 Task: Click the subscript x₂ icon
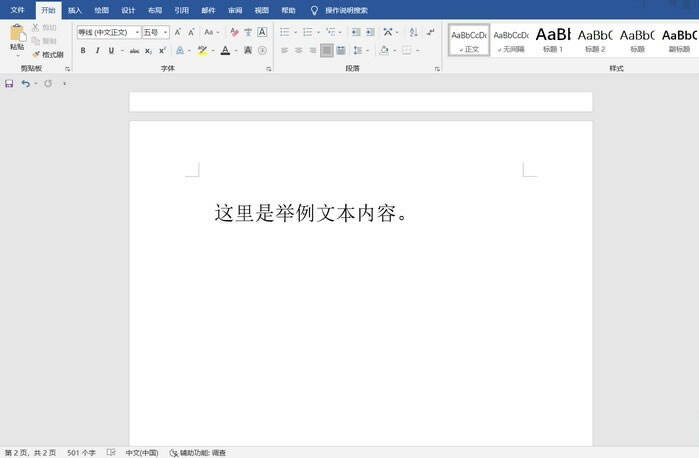(149, 50)
